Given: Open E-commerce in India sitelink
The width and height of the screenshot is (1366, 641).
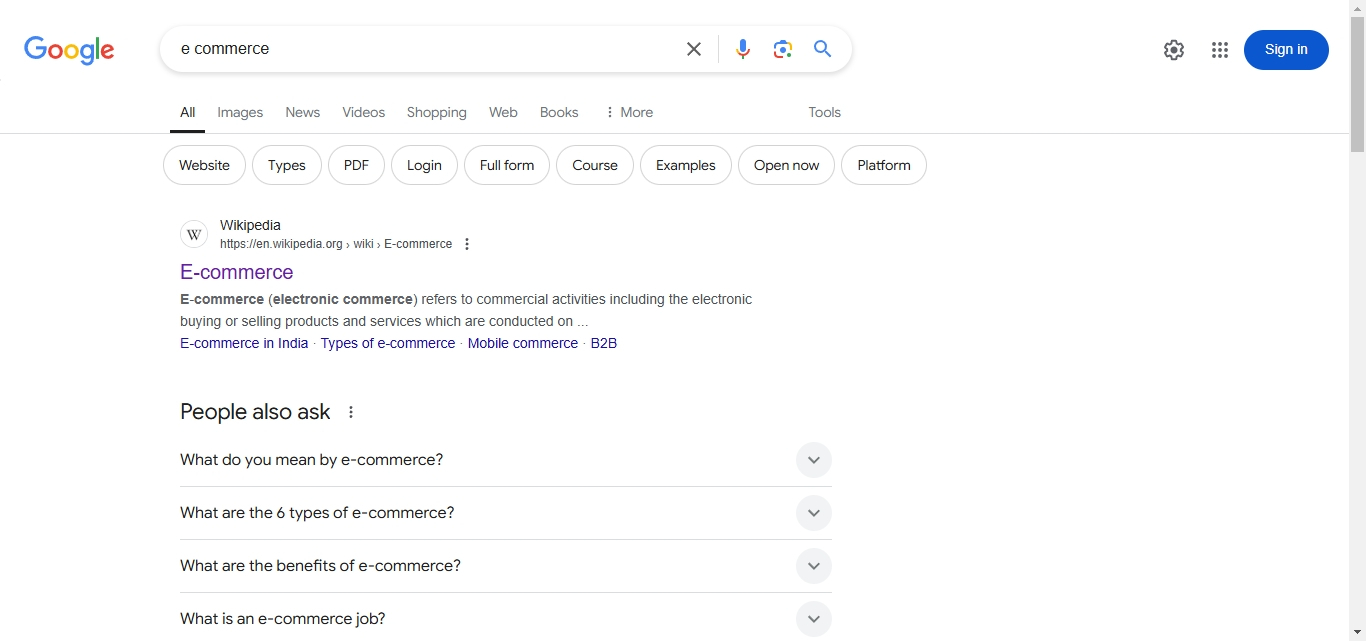Looking at the screenshot, I should tap(244, 343).
